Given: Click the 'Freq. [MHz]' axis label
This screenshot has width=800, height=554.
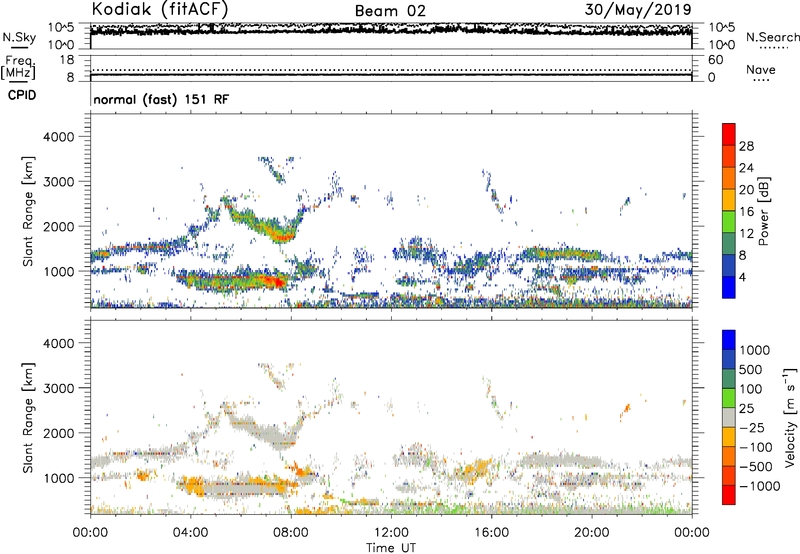Looking at the screenshot, I should pos(18,67).
